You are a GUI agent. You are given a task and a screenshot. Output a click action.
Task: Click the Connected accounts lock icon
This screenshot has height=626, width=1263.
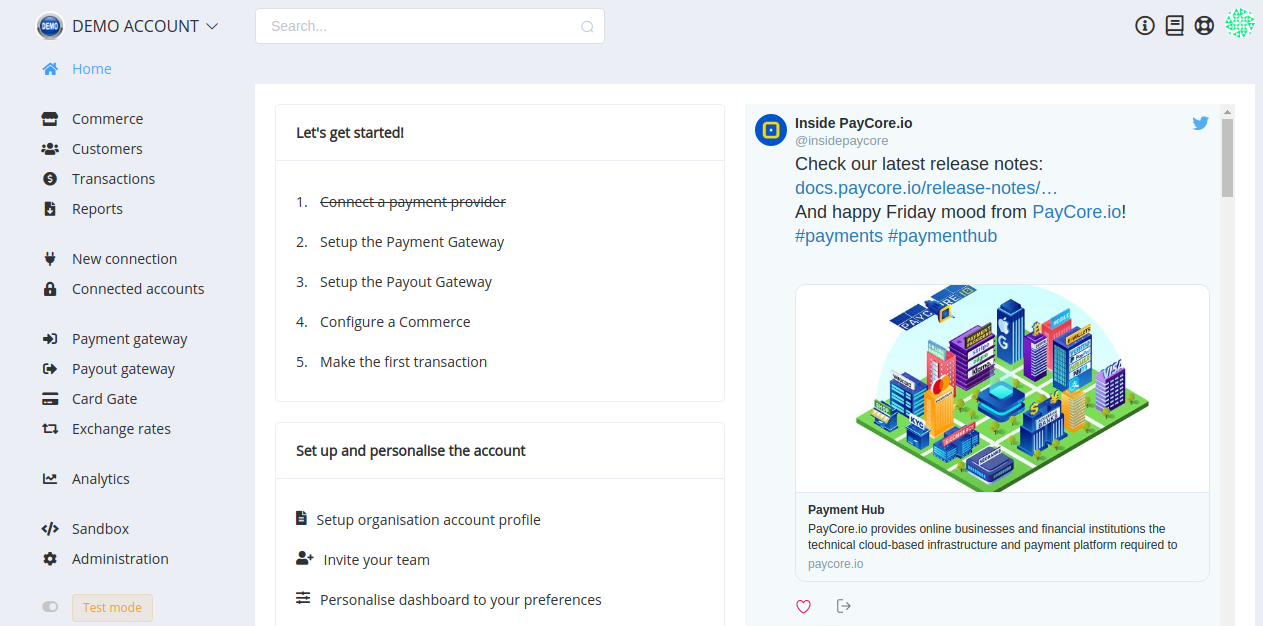point(50,289)
